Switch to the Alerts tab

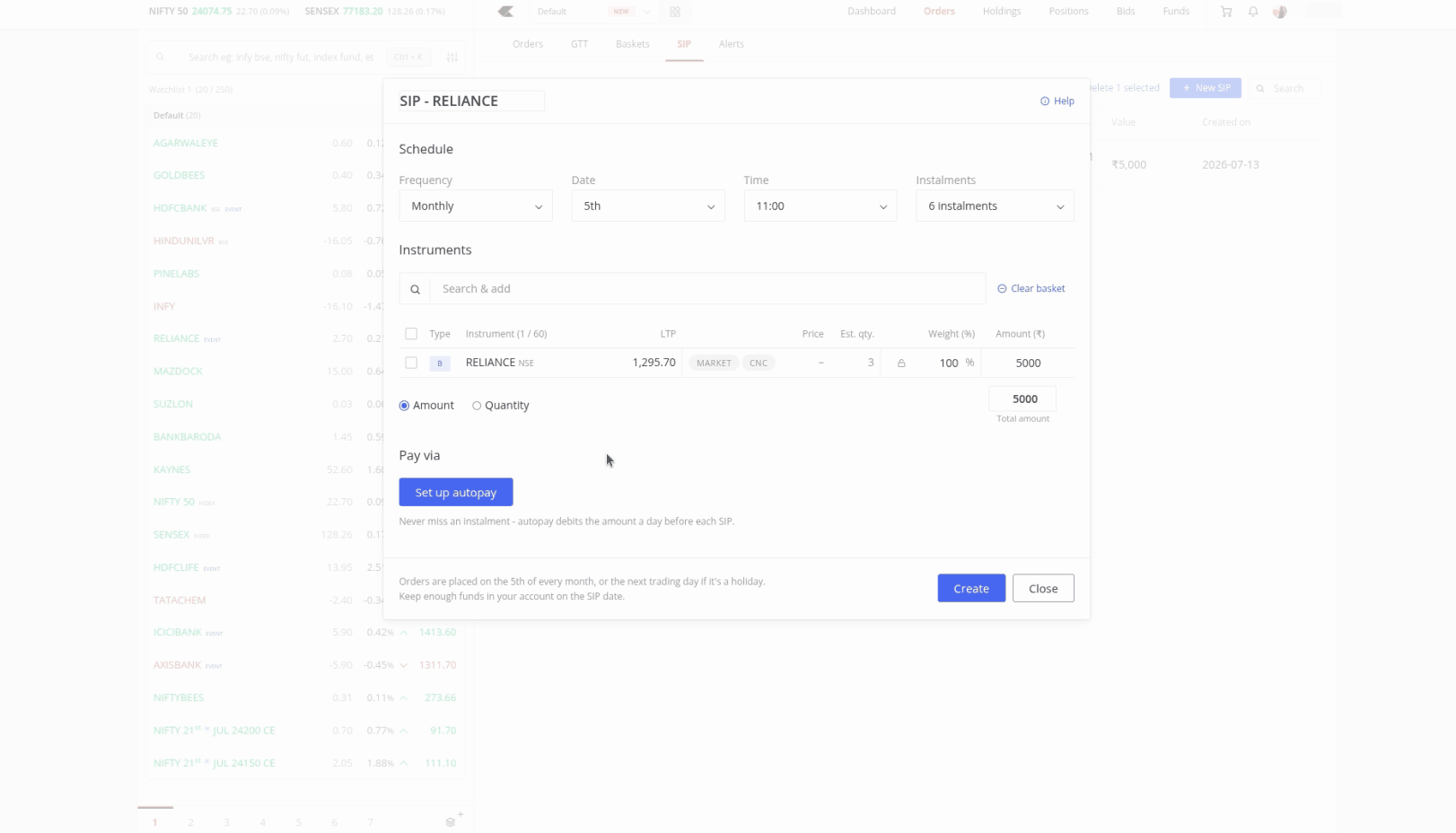tap(732, 44)
